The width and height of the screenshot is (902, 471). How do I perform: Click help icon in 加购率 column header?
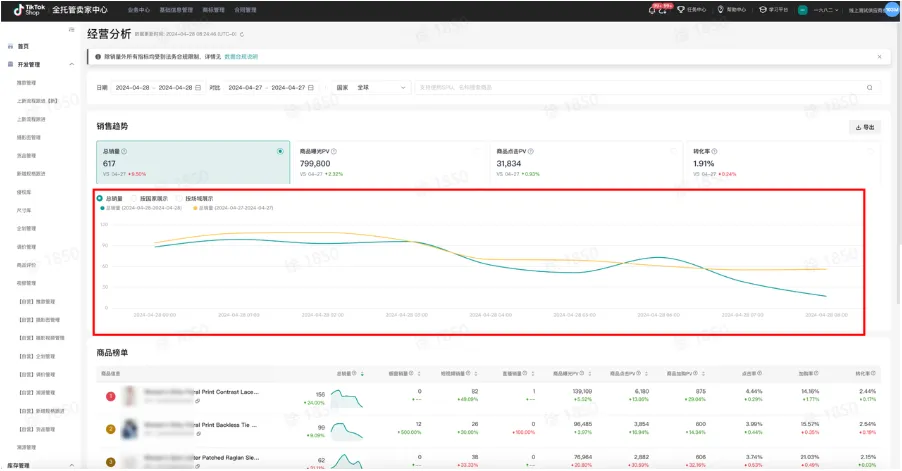pyautogui.click(x=816, y=374)
